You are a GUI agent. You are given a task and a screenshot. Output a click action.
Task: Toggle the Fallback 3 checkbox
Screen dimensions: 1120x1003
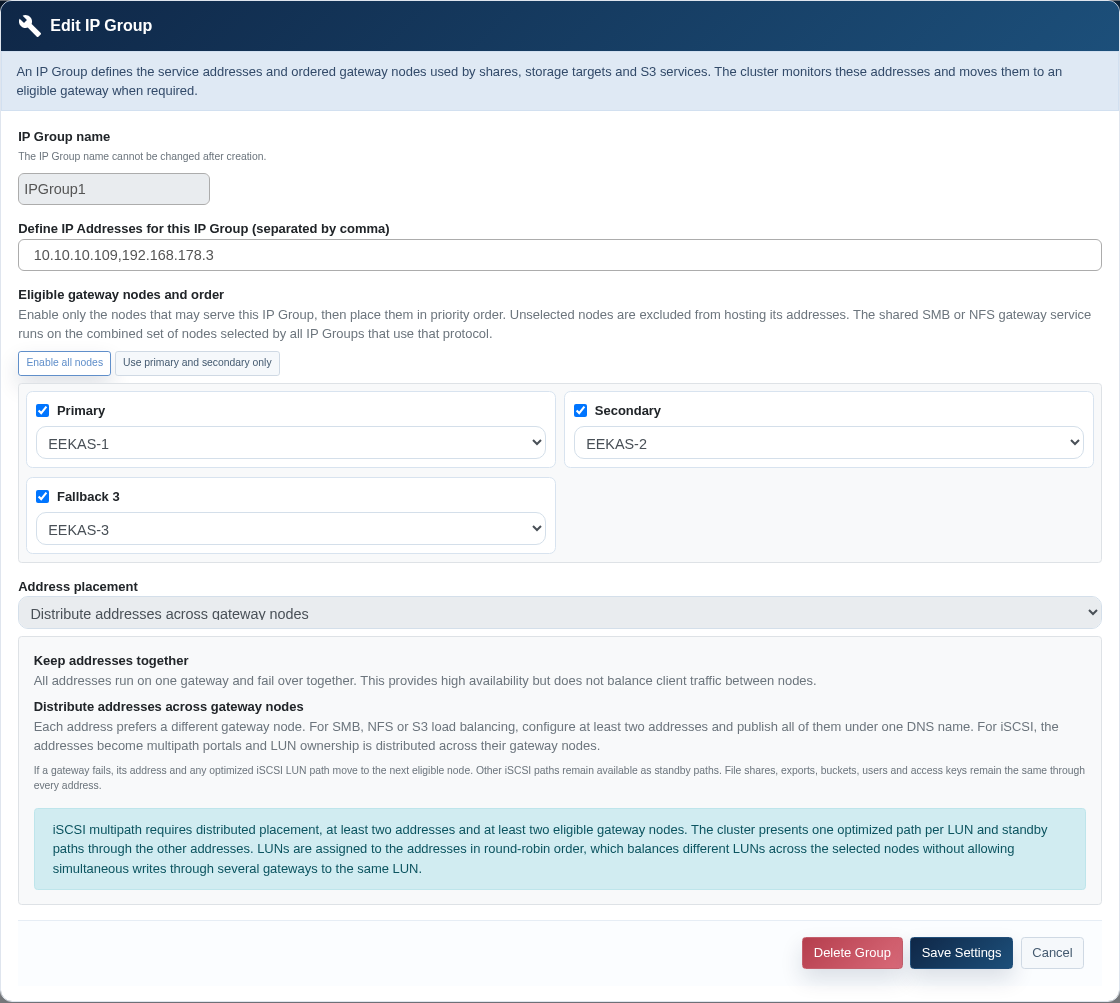pyautogui.click(x=43, y=496)
